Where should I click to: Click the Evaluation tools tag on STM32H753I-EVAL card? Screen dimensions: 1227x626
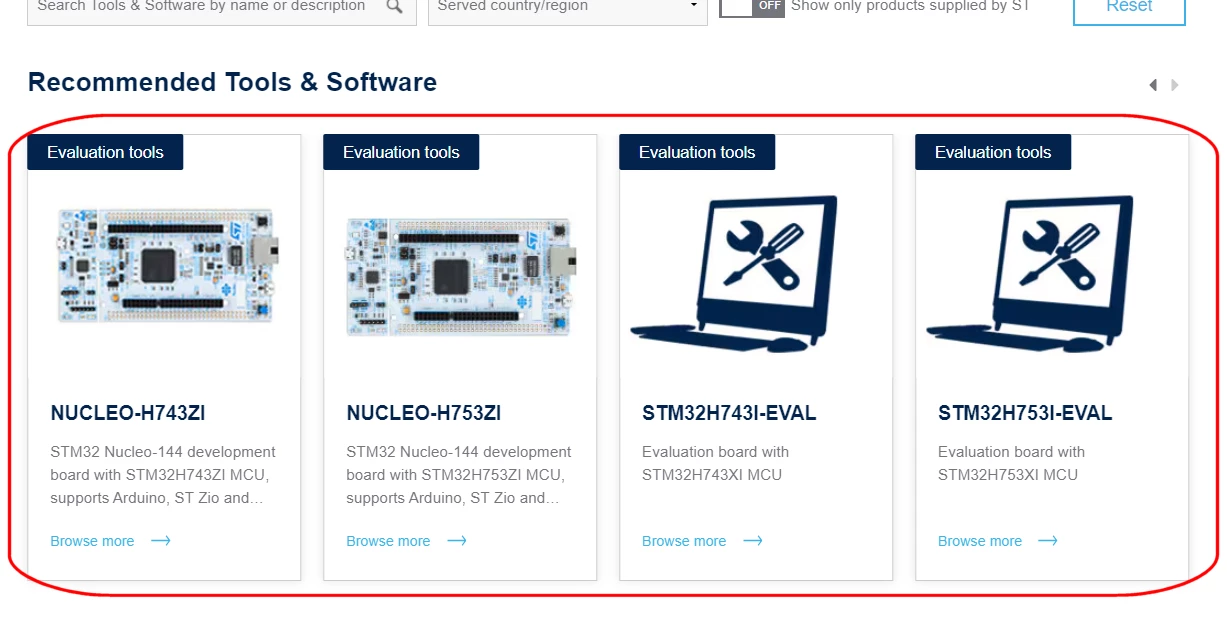pos(993,152)
